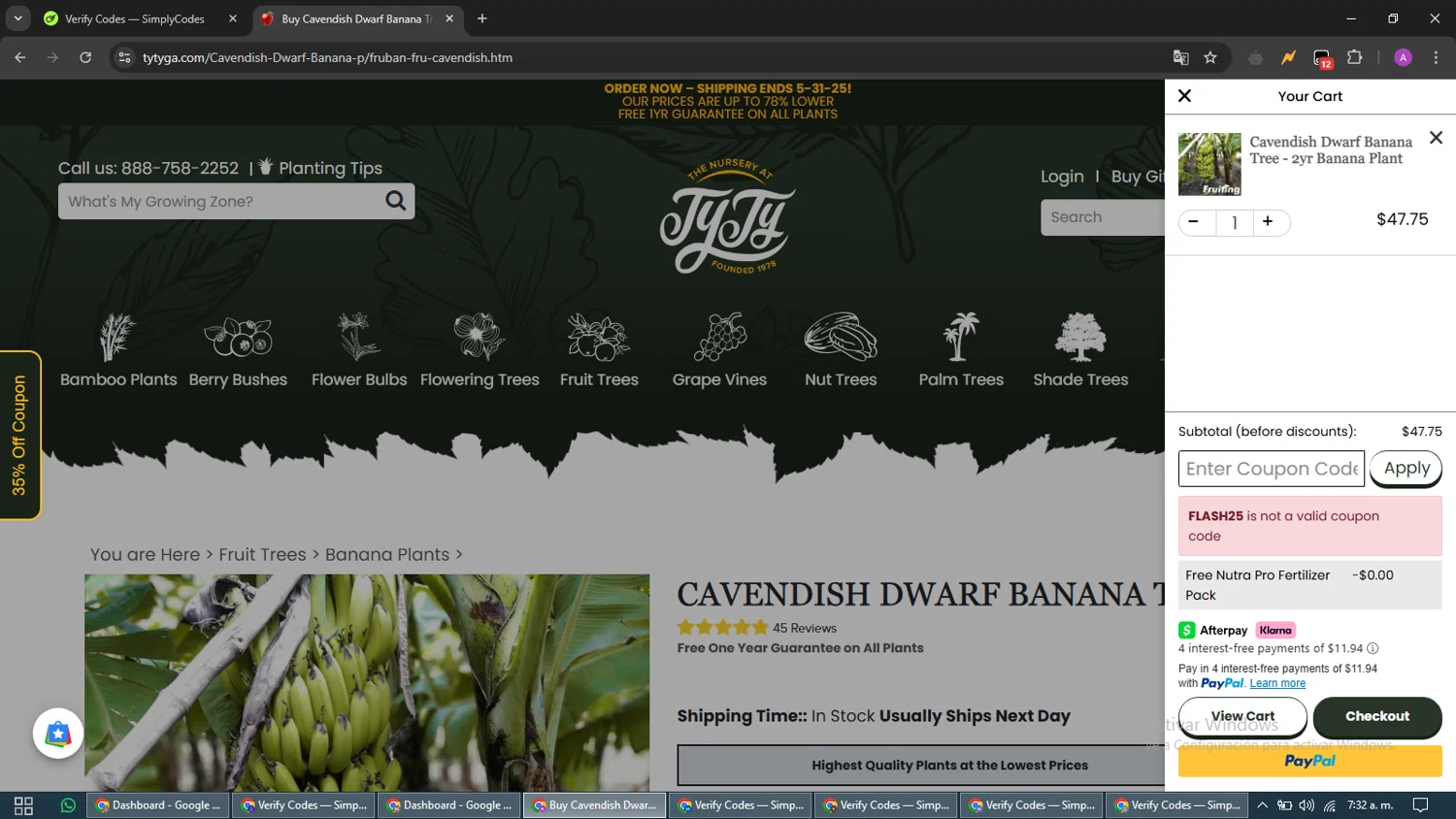The width and height of the screenshot is (1456, 819).
Task: Click the growing zone search magnifier
Action: (x=396, y=201)
